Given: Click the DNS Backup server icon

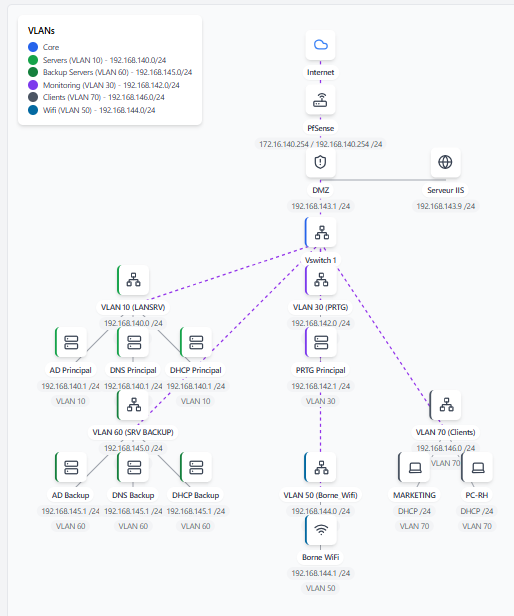Looking at the screenshot, I should (x=133, y=468).
